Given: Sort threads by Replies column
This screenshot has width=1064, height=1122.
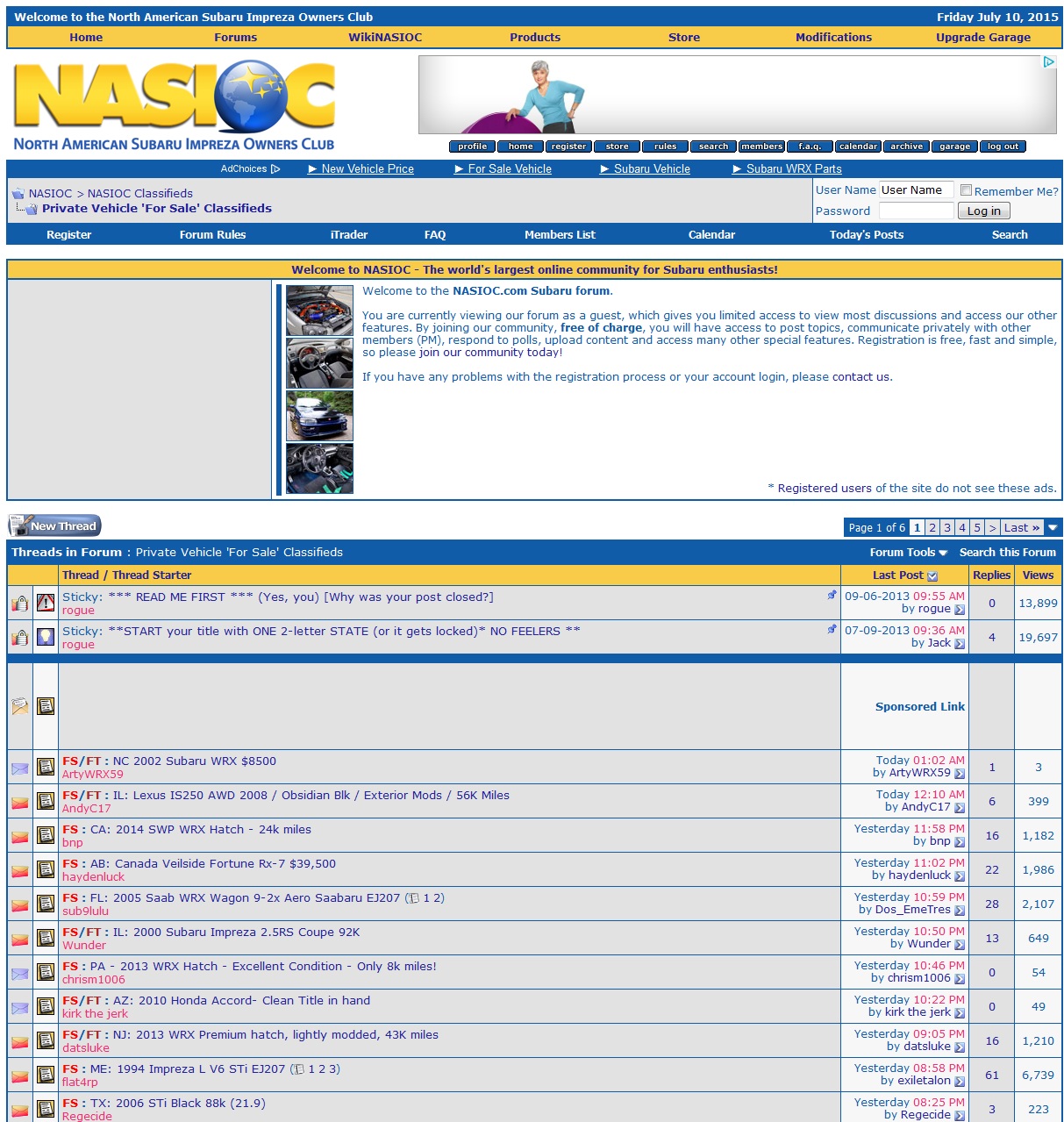Looking at the screenshot, I should point(991,575).
